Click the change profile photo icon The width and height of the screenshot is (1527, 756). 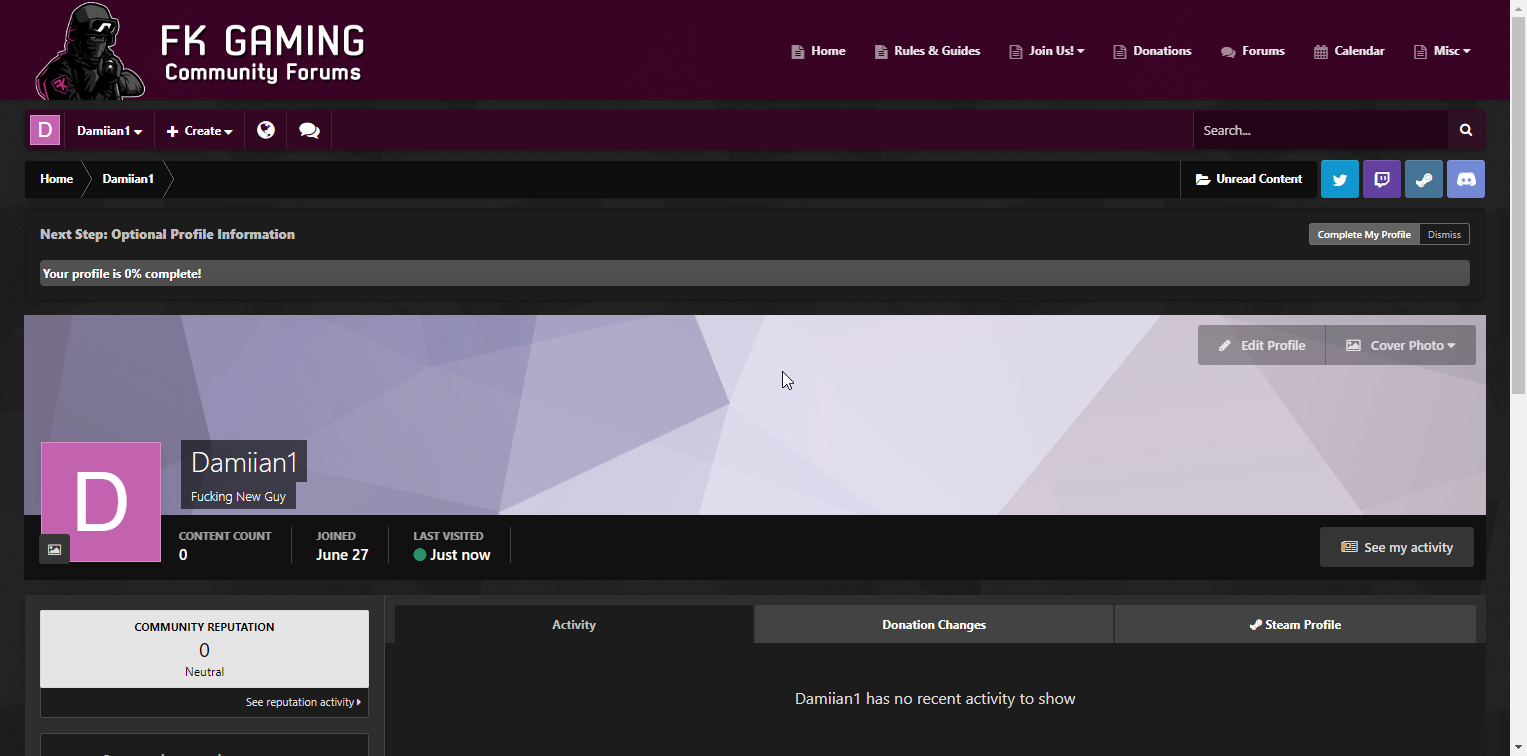(x=54, y=549)
